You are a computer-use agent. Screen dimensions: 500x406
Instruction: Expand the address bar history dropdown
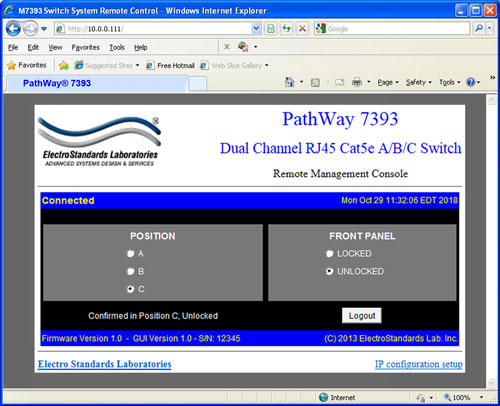click(x=256, y=29)
